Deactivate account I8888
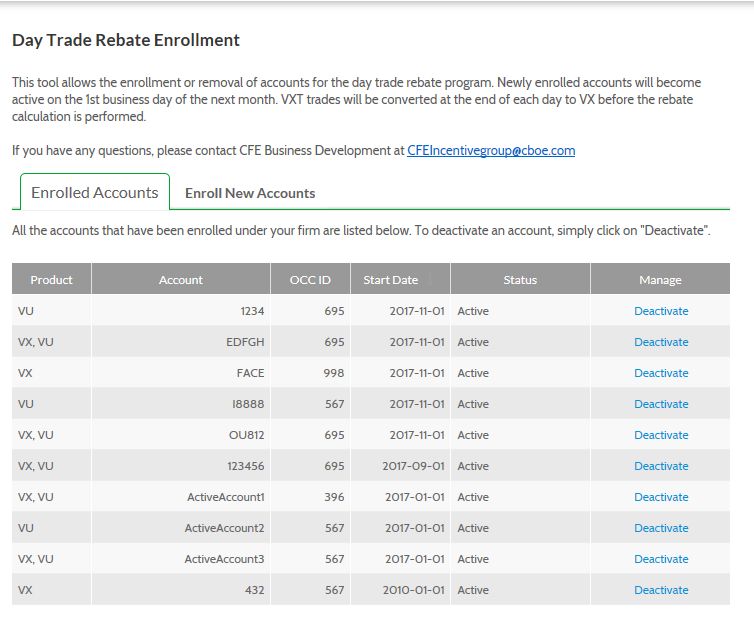 [661, 404]
